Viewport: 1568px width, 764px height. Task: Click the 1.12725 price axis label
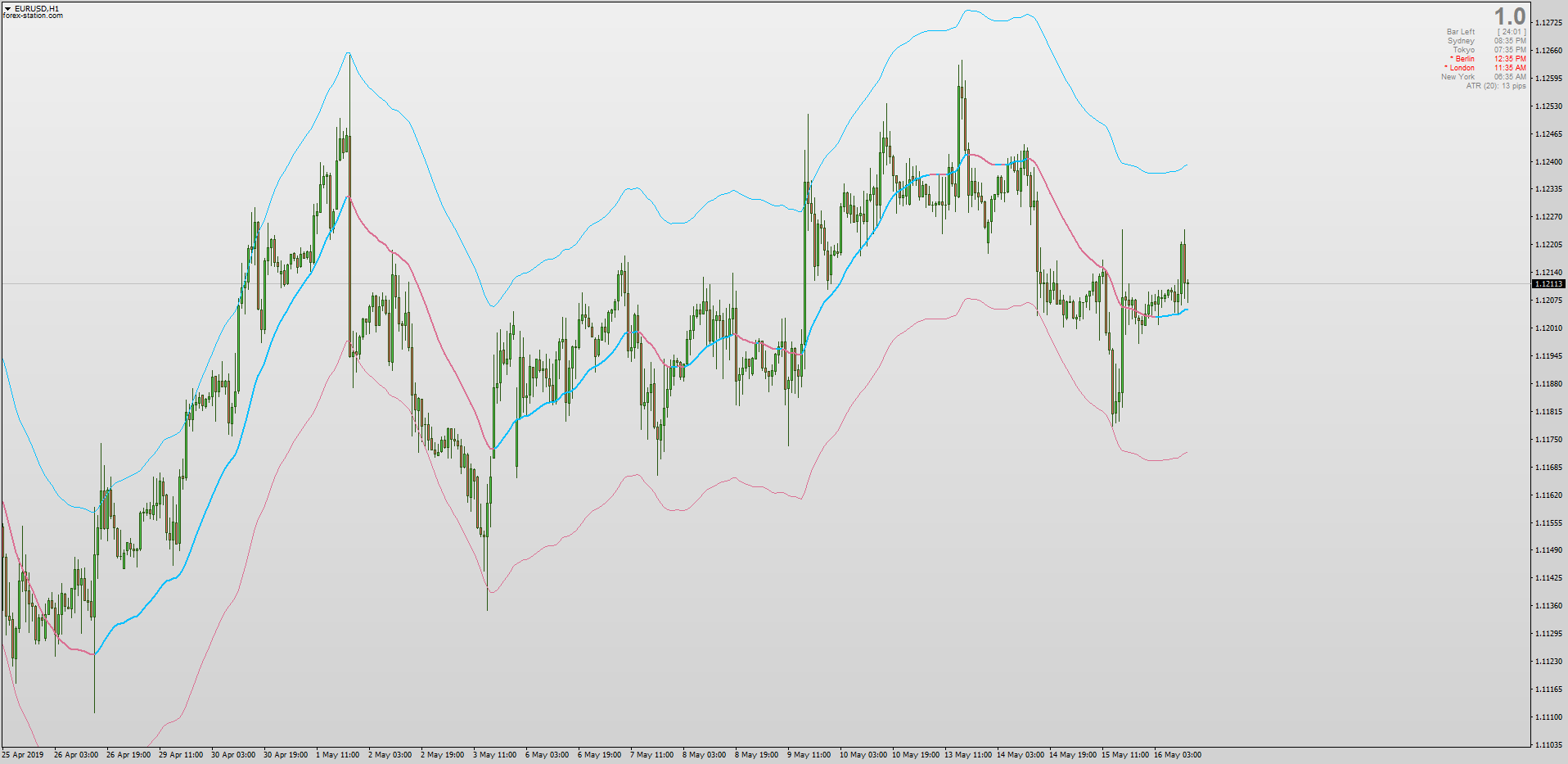pos(1549,23)
